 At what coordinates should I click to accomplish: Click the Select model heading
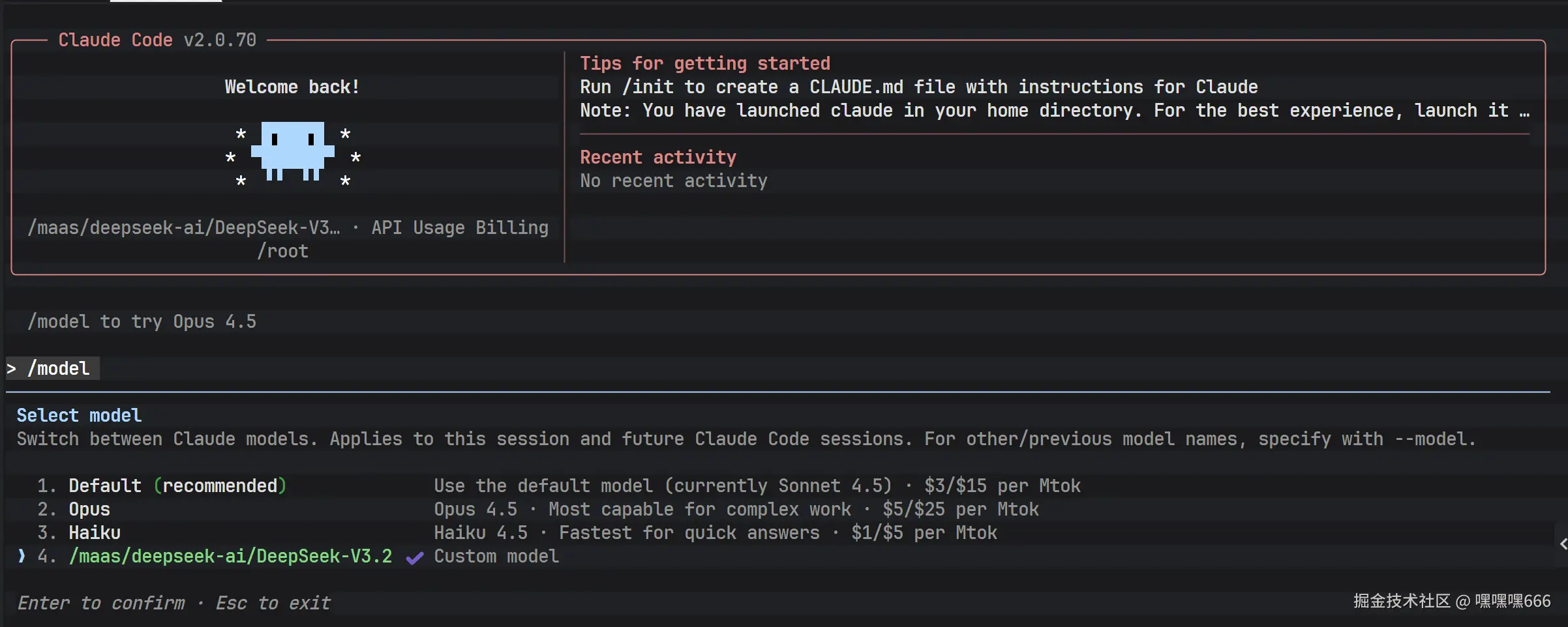tap(79, 415)
